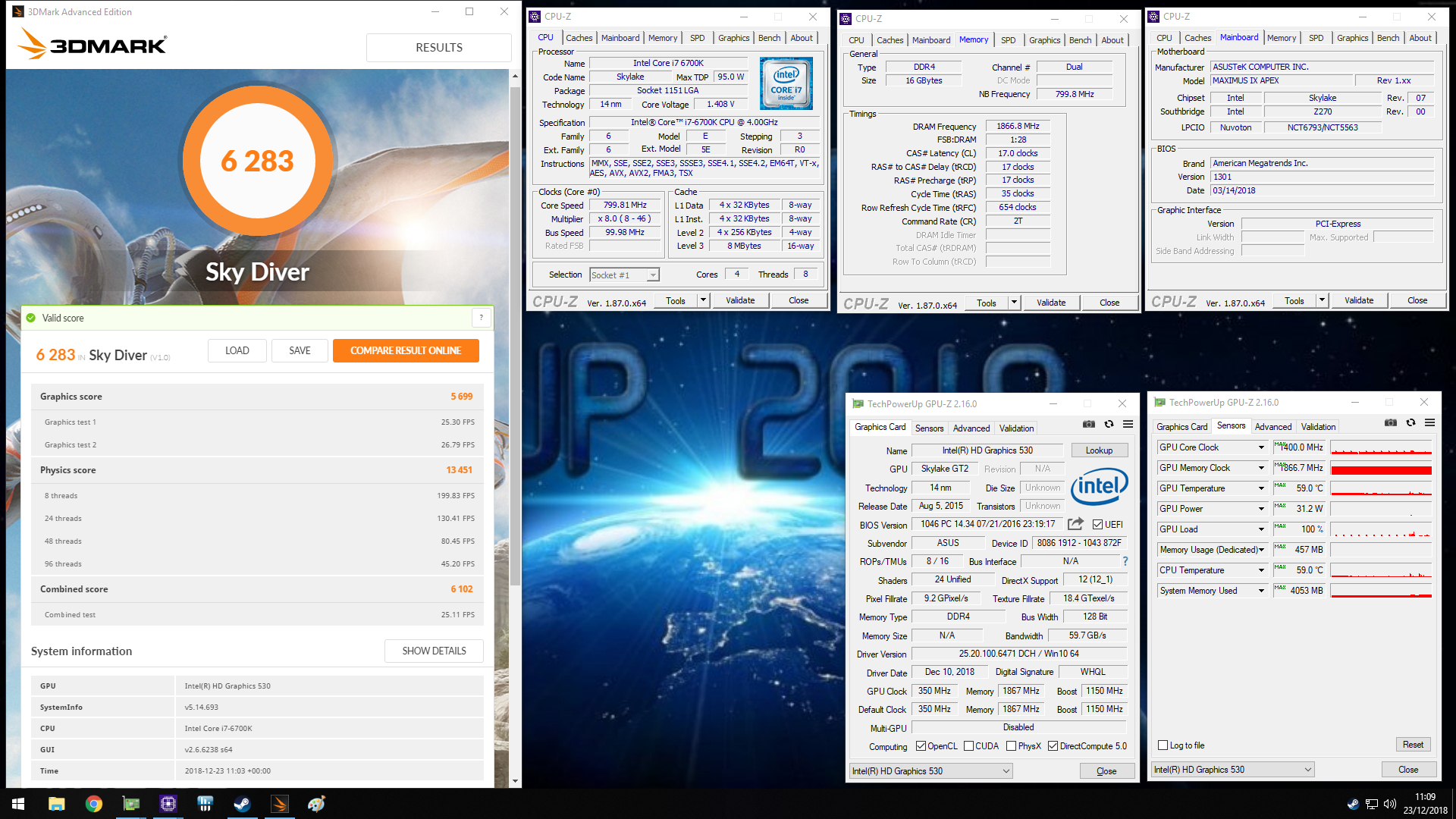Click the Bus Interface question mark icon

(1125, 561)
